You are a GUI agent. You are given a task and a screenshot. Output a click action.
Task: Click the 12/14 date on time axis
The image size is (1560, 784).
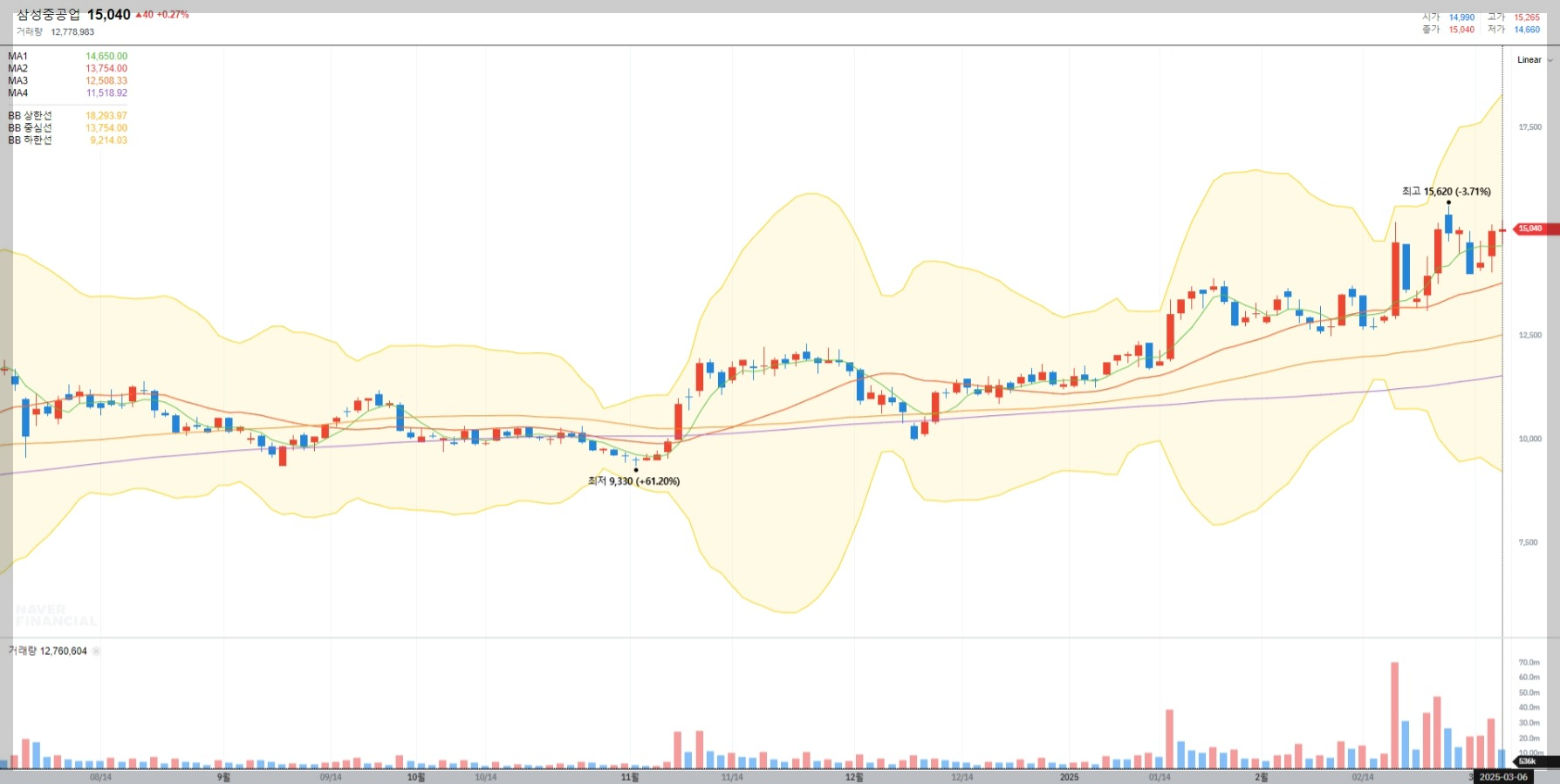(961, 777)
